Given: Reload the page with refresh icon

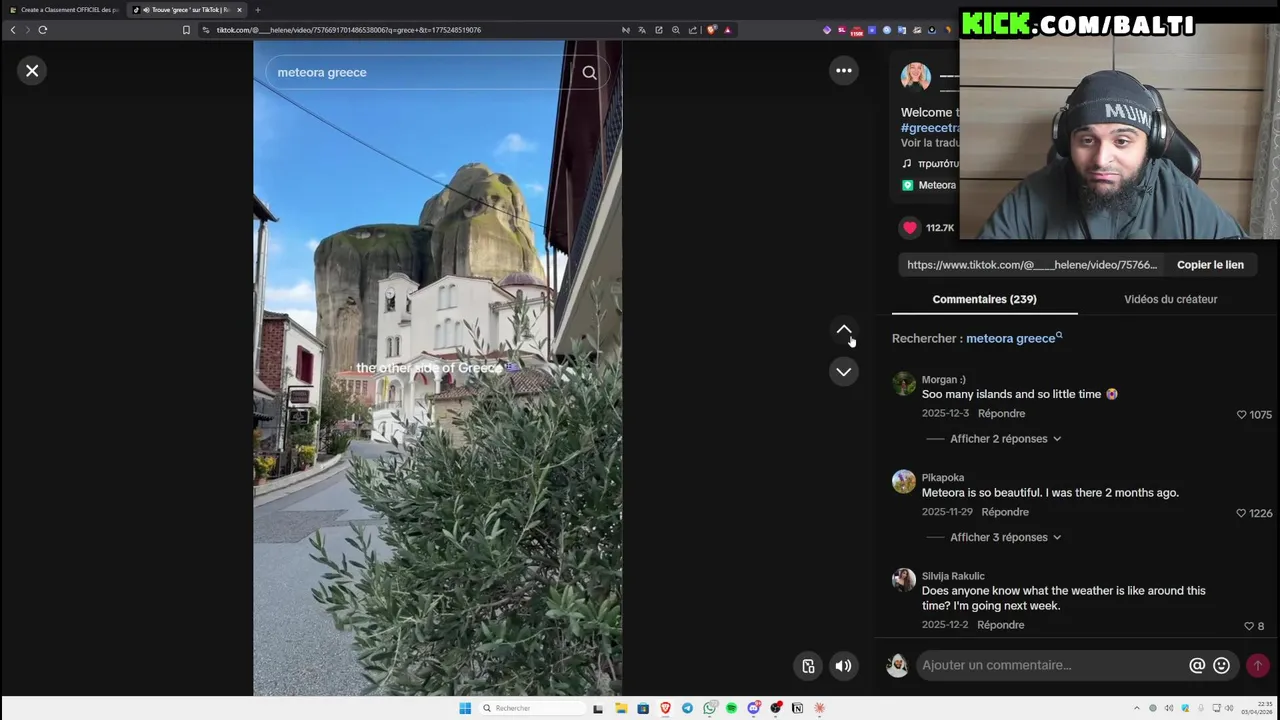Looking at the screenshot, I should click(43, 30).
